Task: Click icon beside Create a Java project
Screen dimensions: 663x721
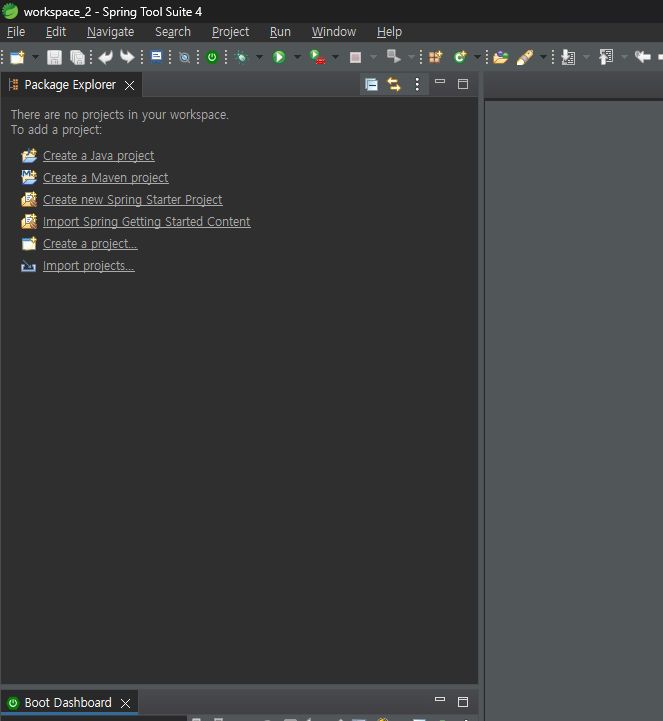Action: click(x=29, y=156)
